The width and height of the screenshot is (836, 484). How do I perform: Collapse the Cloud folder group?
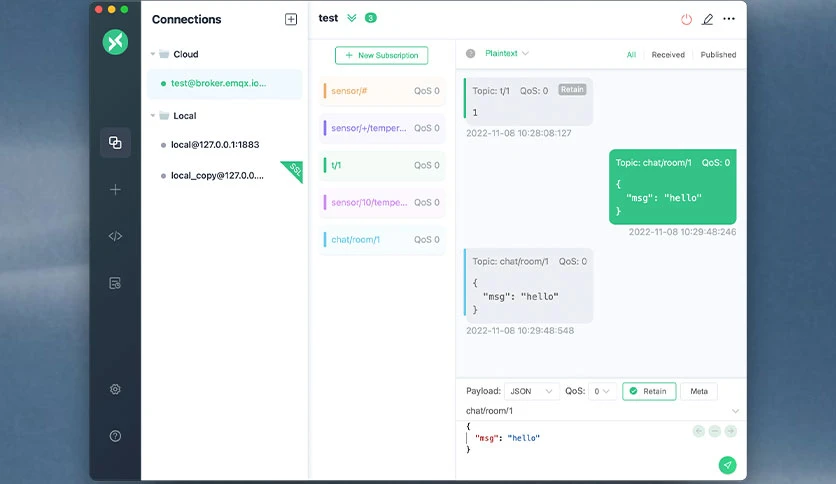click(153, 54)
